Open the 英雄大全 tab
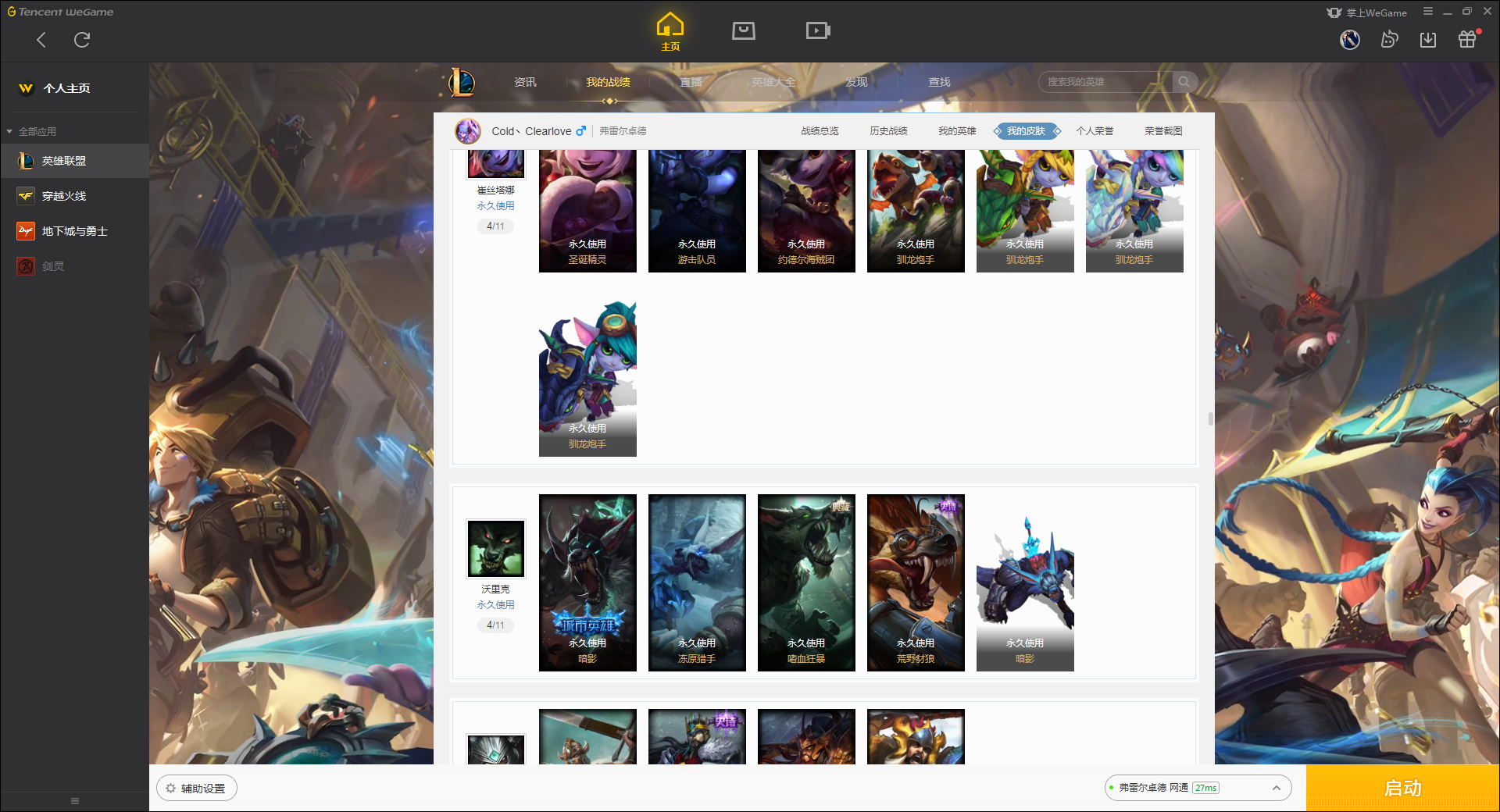Viewport: 1500px width, 812px height. [773, 82]
